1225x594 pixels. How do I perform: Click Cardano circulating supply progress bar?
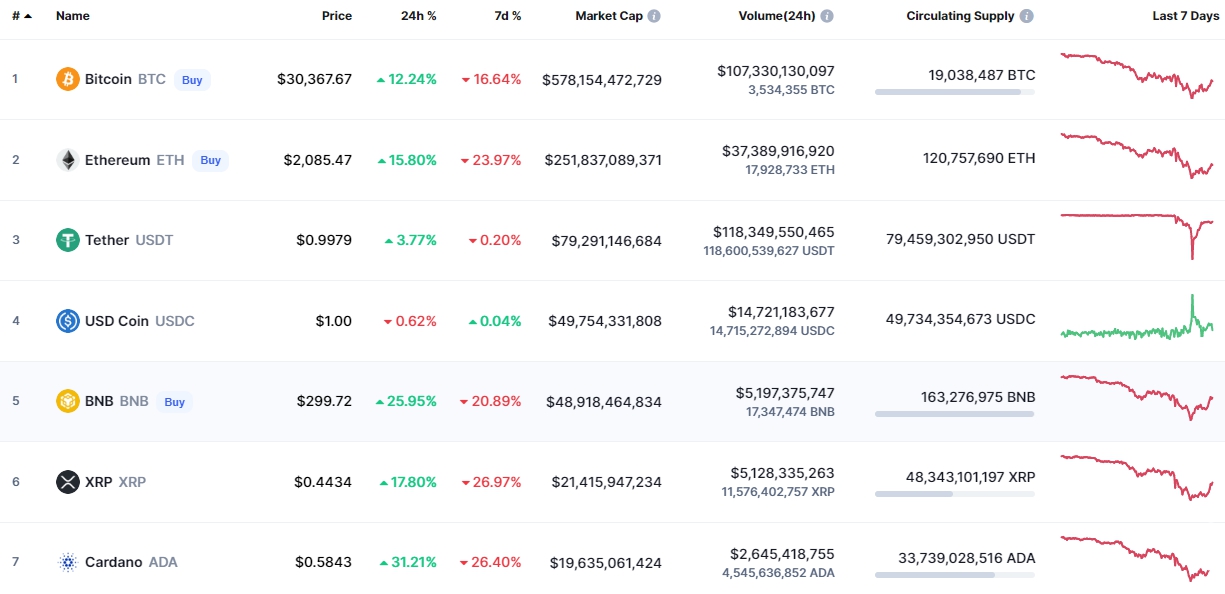tap(955, 575)
